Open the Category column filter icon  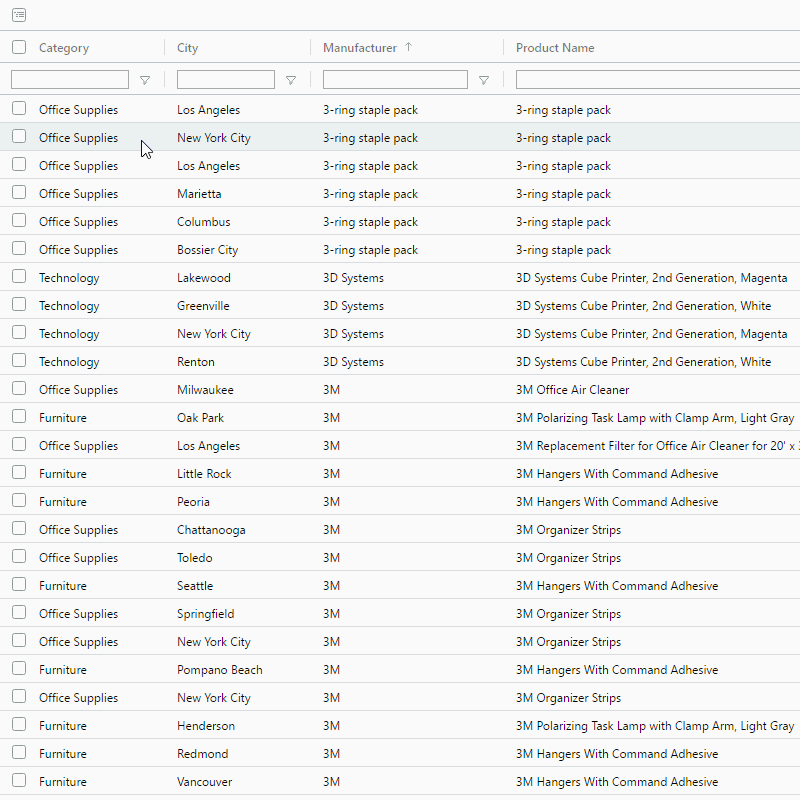[x=145, y=80]
